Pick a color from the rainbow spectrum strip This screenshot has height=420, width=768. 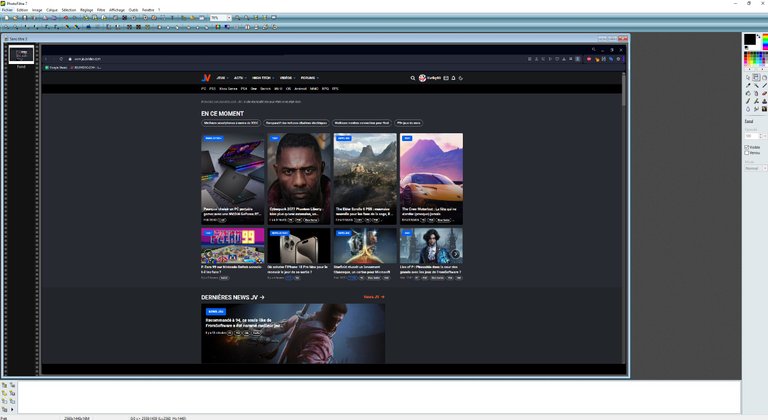(765, 42)
